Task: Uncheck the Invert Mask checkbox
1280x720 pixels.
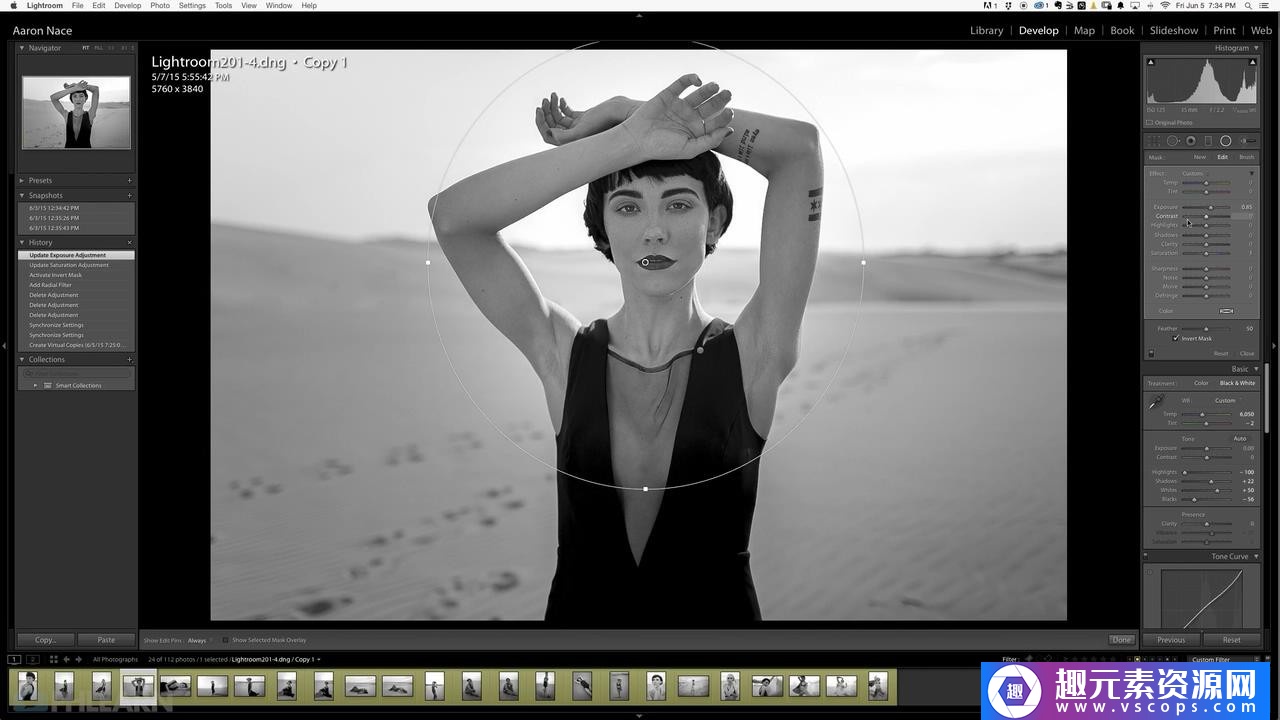Action: click(x=1176, y=339)
